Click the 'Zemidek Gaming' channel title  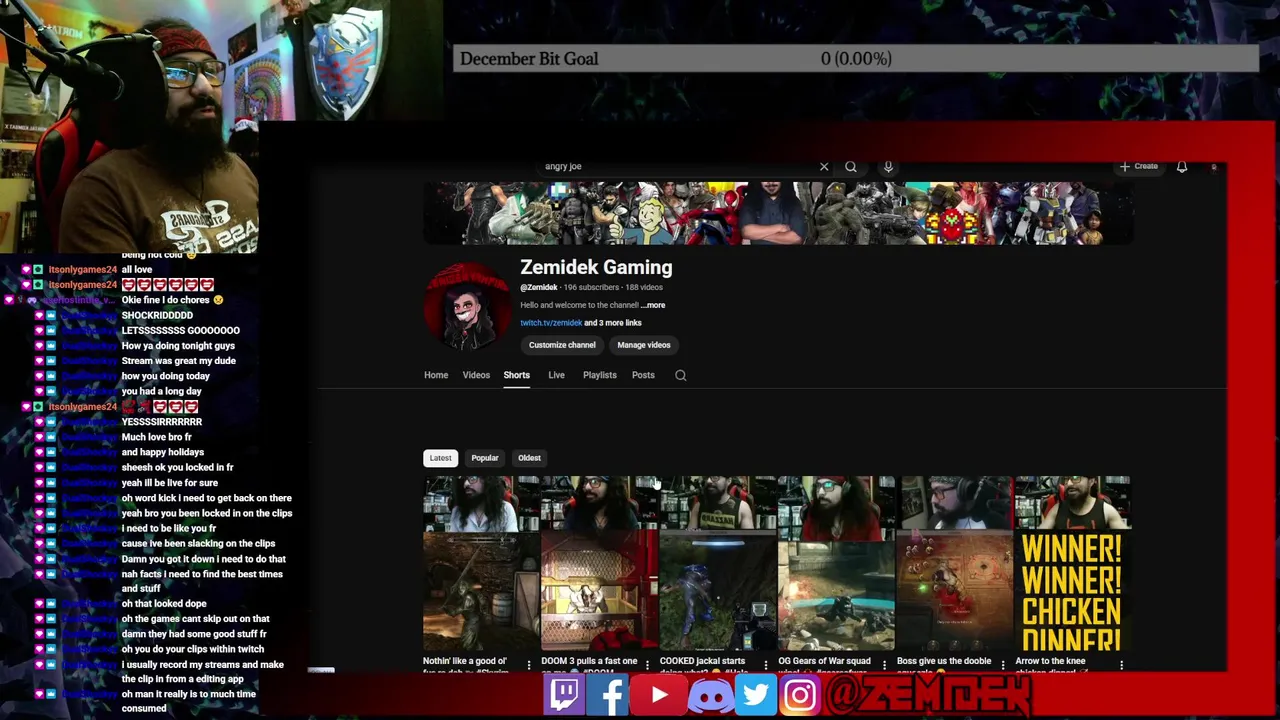pos(596,268)
